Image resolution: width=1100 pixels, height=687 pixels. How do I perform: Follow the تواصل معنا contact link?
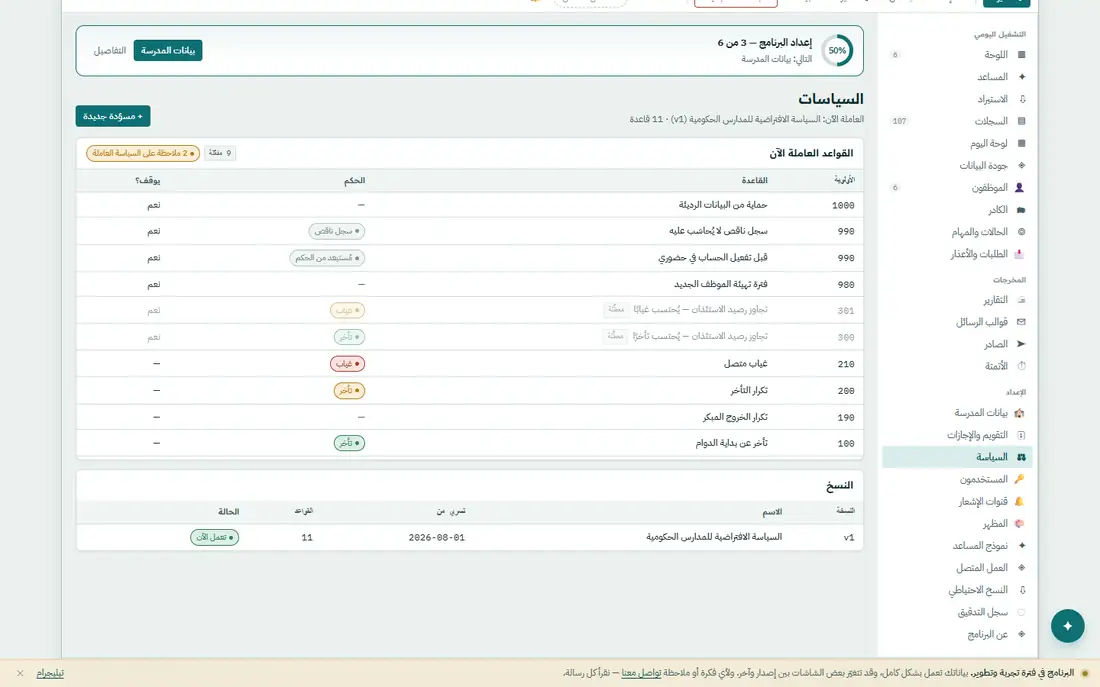[x=641, y=673]
